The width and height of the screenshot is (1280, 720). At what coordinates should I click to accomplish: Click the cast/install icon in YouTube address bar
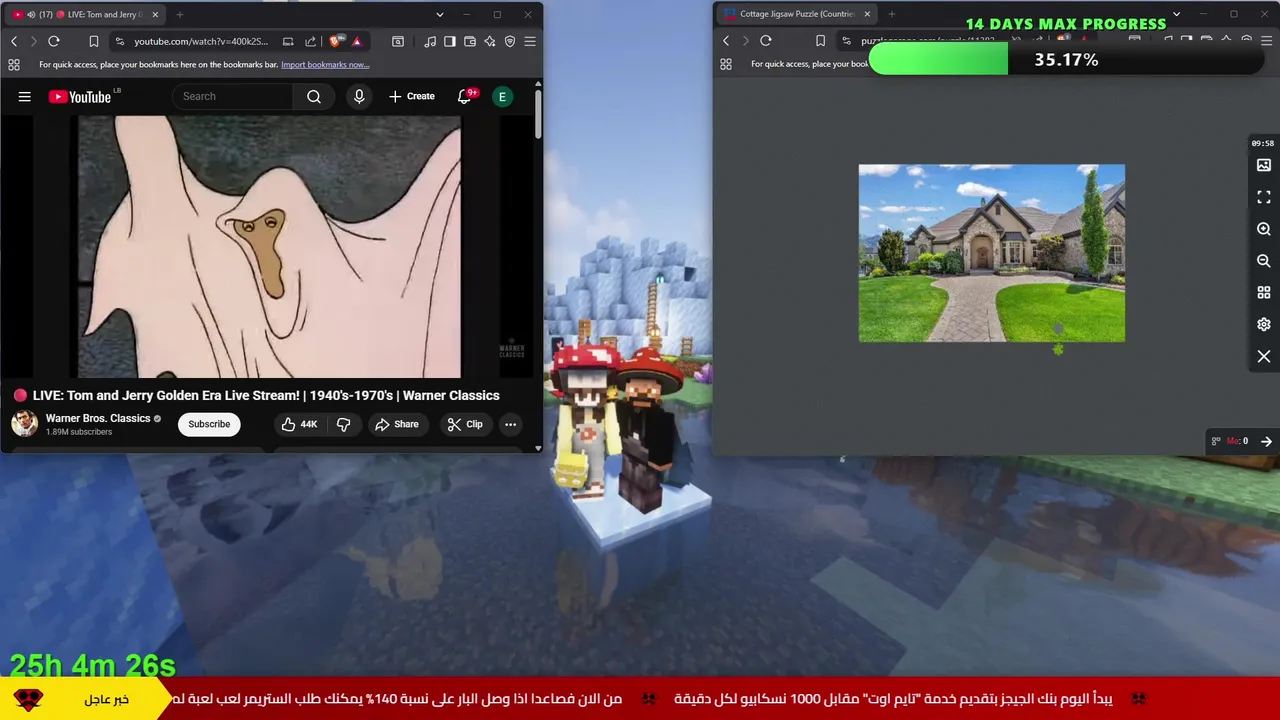(x=288, y=41)
